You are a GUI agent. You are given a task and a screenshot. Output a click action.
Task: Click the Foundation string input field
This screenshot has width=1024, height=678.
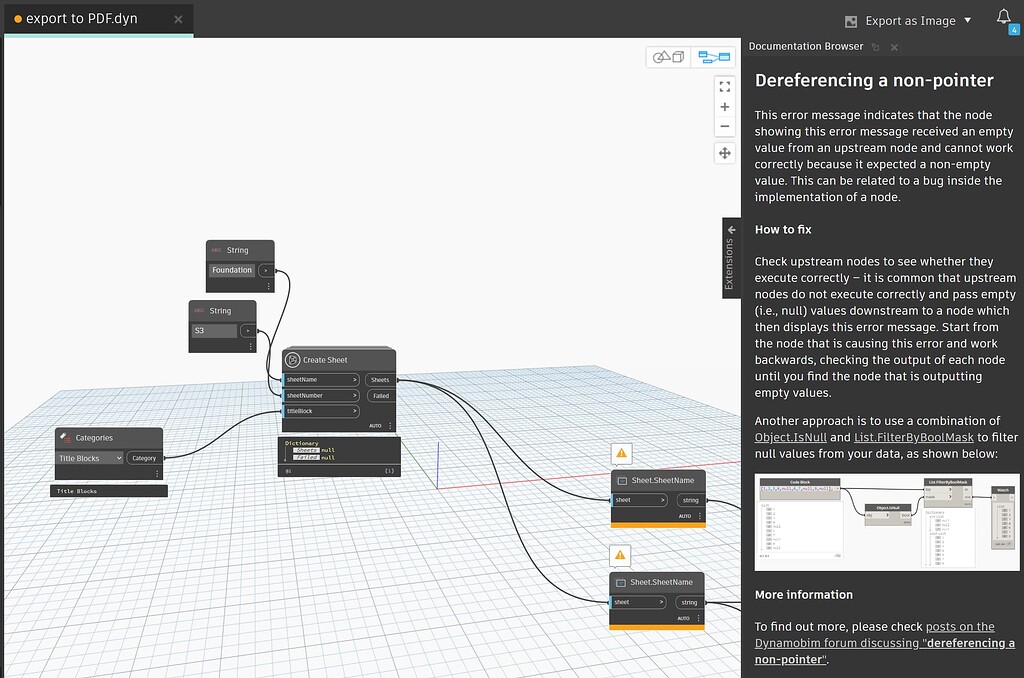(232, 270)
